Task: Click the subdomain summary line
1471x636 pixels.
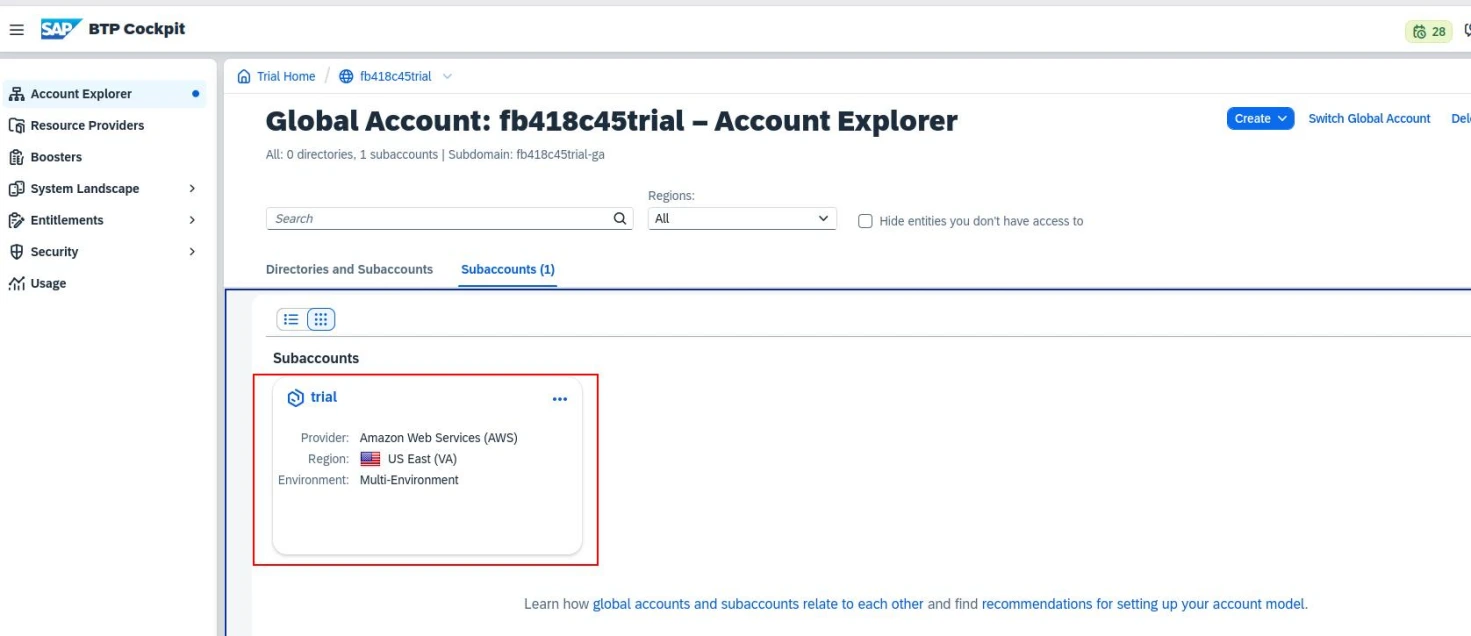Action: [435, 155]
